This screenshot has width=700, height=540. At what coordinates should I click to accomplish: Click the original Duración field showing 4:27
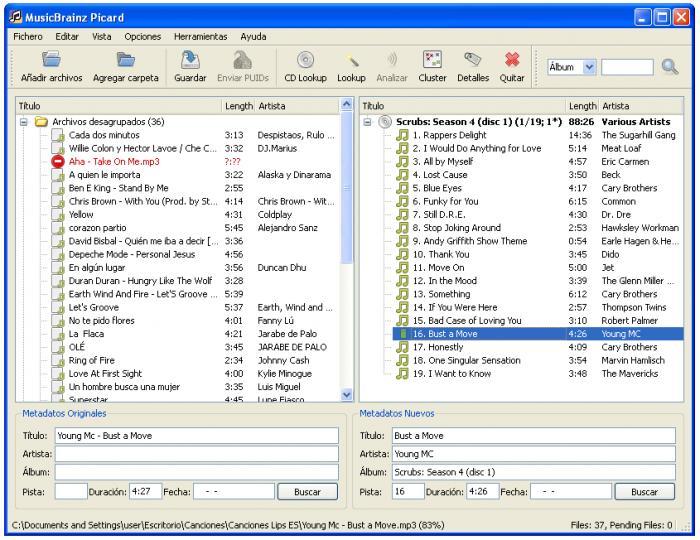[145, 491]
